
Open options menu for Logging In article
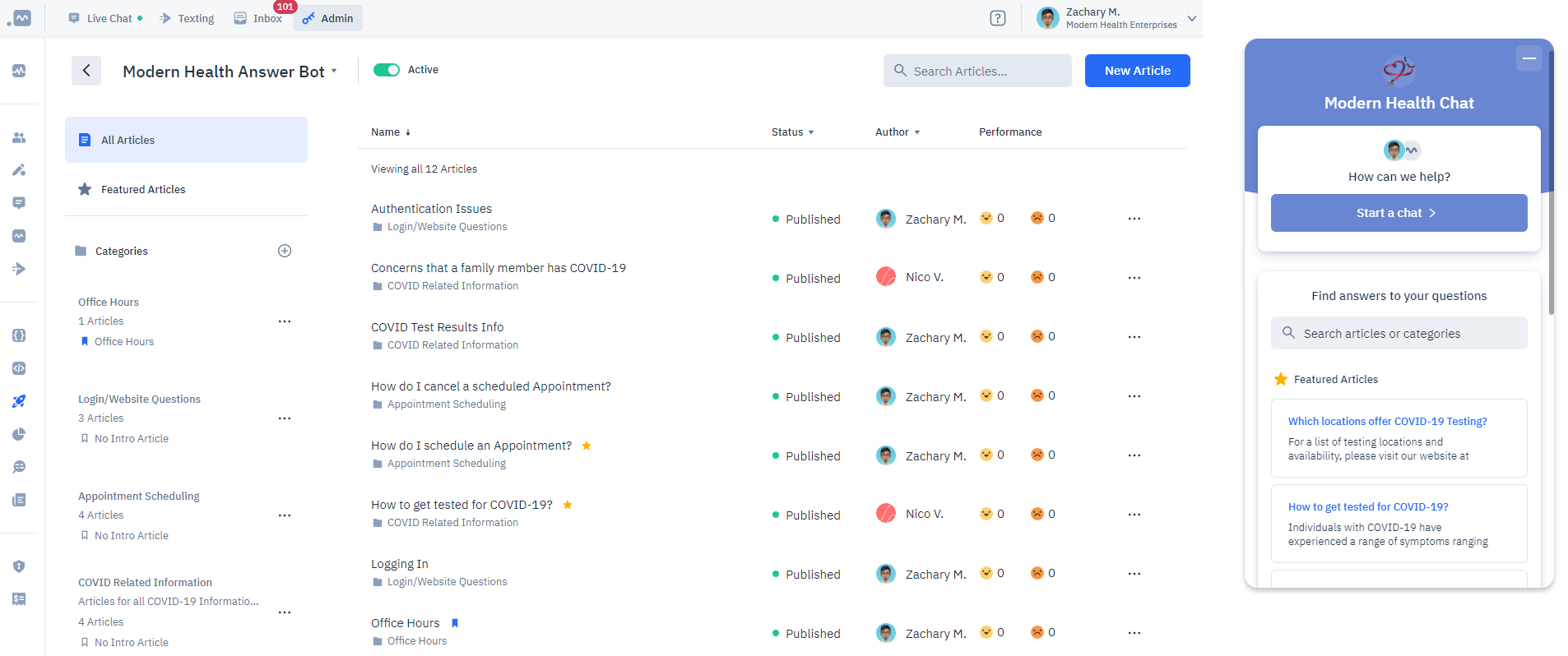point(1134,574)
